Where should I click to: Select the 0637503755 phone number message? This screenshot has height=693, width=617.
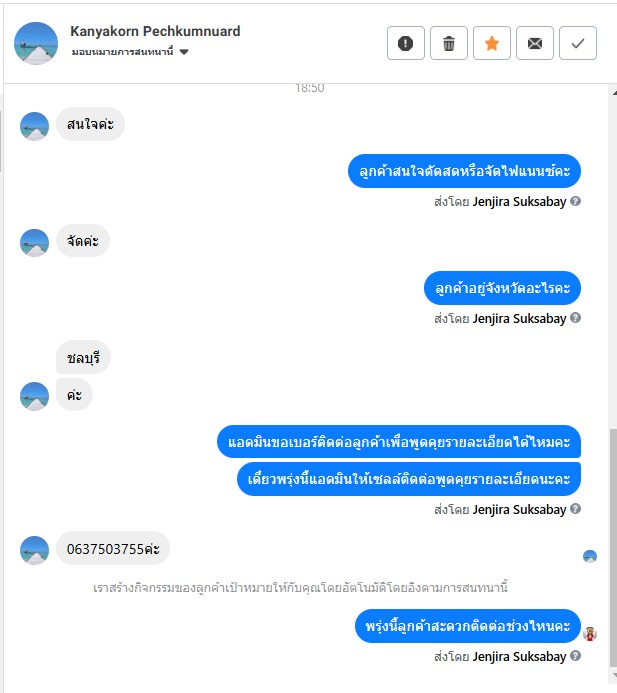coord(113,548)
